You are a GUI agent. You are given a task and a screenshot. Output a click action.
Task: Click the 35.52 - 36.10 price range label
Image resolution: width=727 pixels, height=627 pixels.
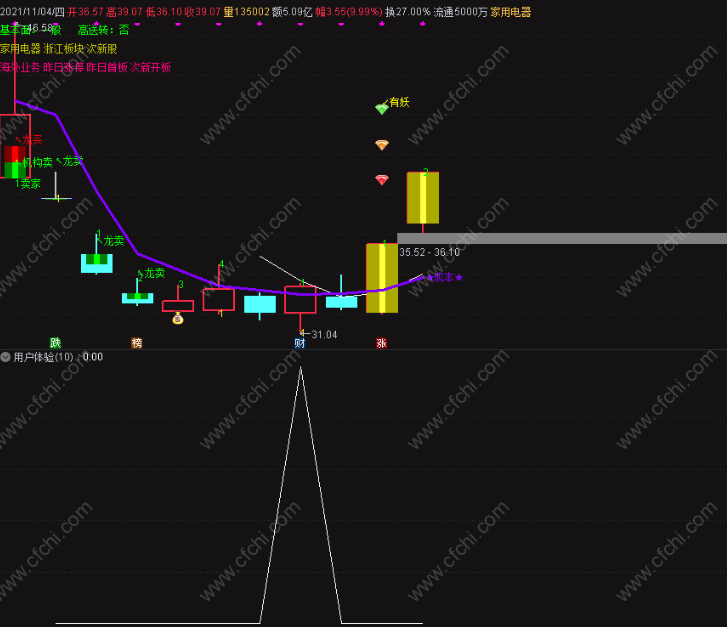[x=429, y=252]
